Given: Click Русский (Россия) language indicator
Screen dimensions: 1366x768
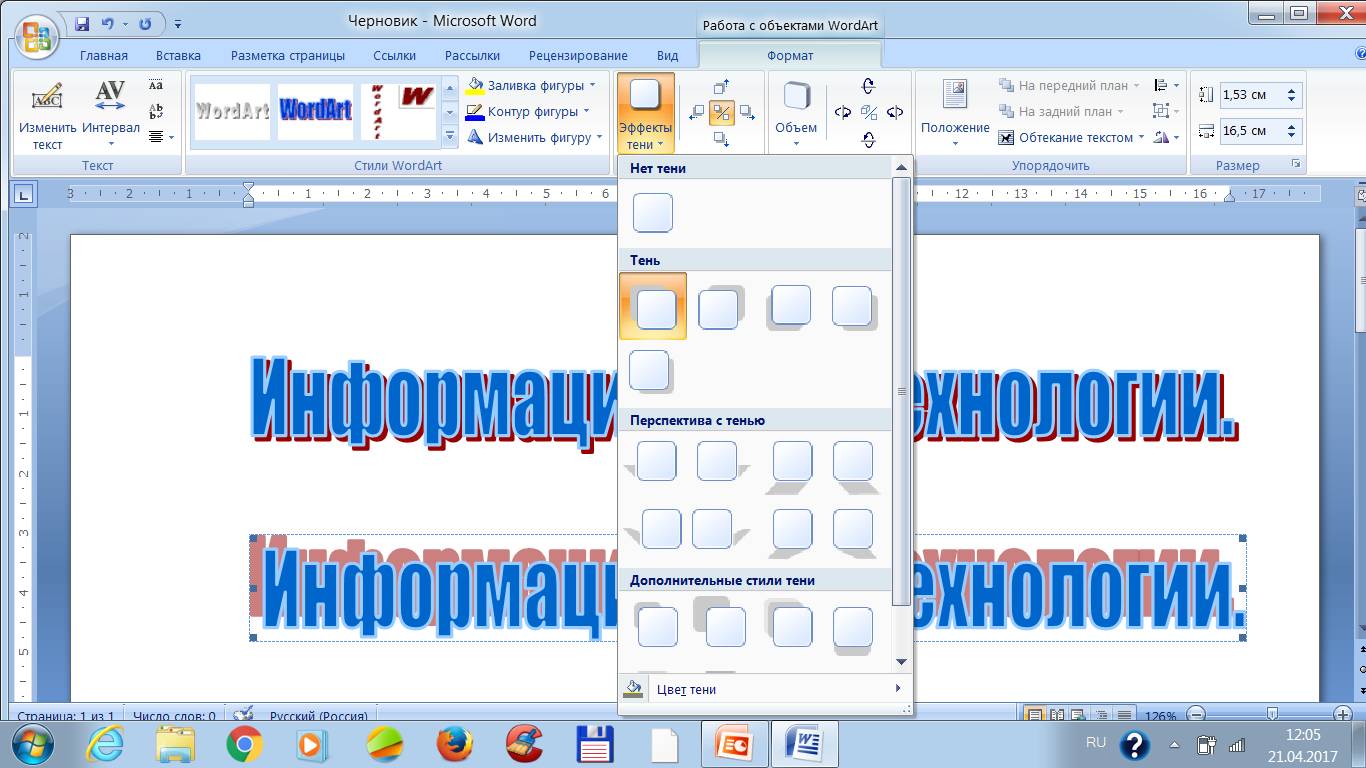Looking at the screenshot, I should [318, 716].
